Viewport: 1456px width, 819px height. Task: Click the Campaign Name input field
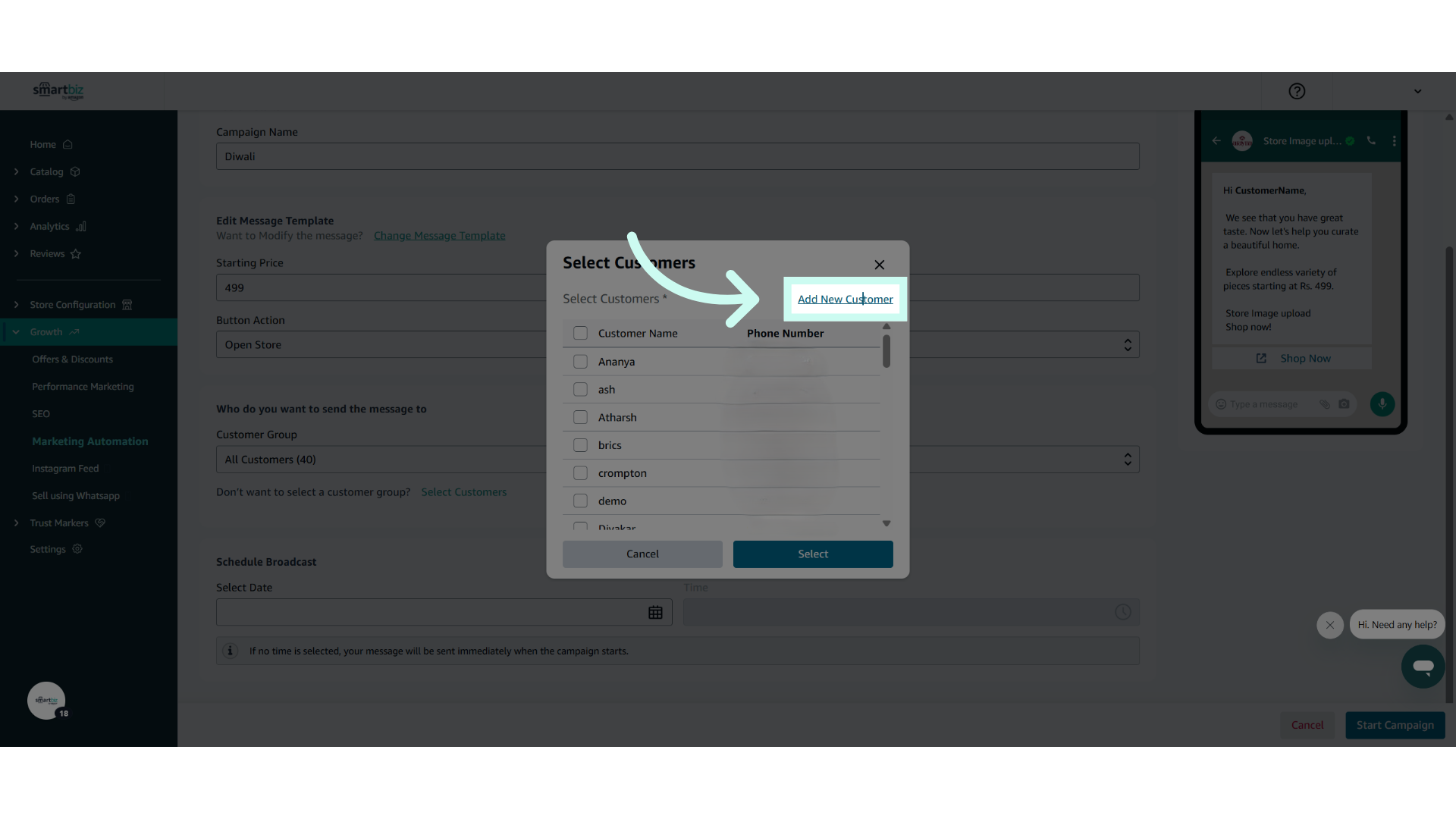click(x=676, y=157)
